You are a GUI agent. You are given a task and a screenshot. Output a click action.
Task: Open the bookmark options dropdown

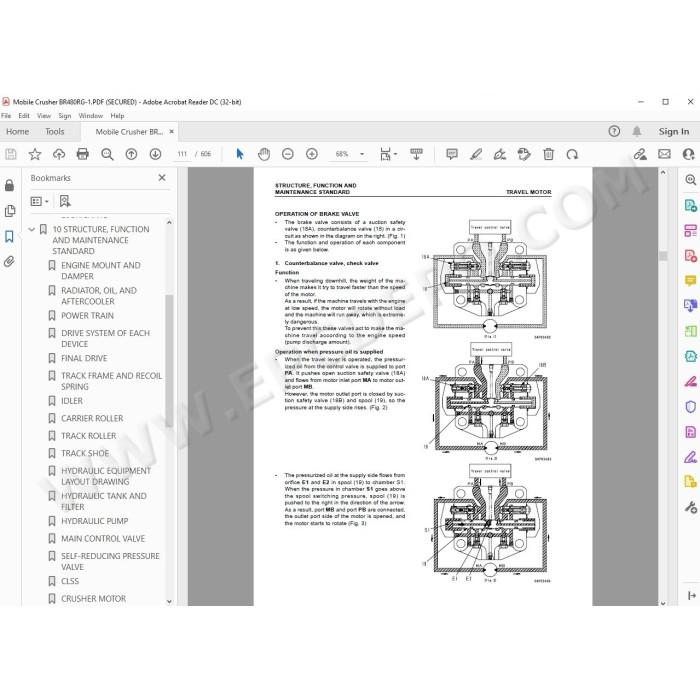click(39, 201)
